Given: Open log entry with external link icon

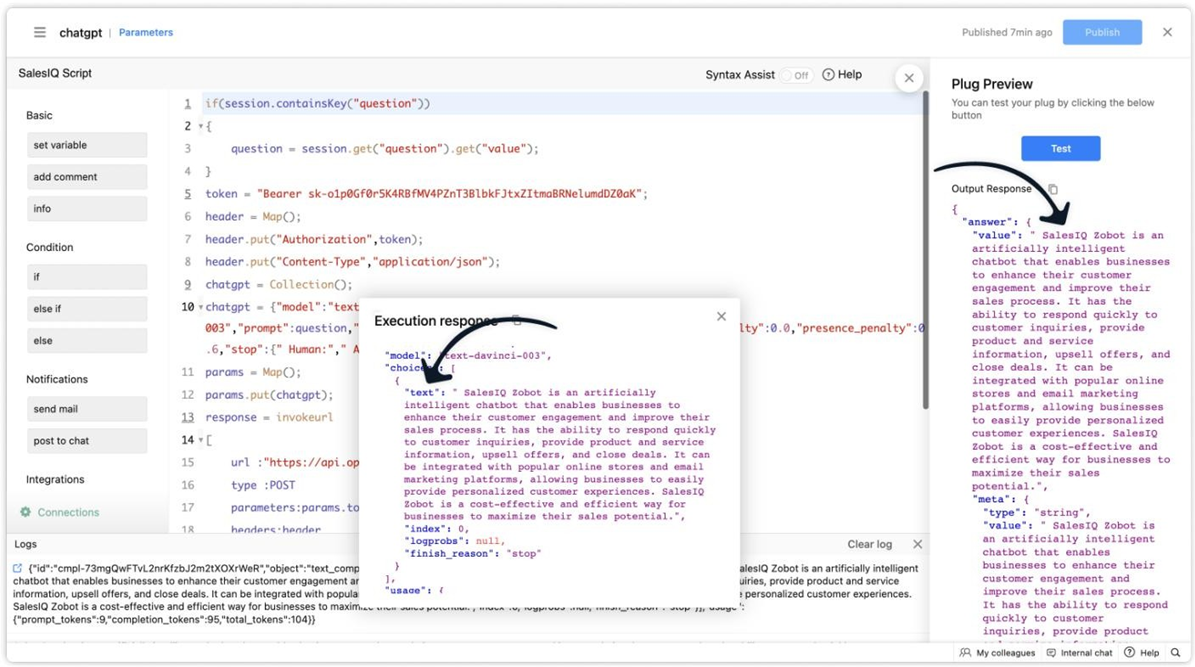Looking at the screenshot, I should 18,568.
